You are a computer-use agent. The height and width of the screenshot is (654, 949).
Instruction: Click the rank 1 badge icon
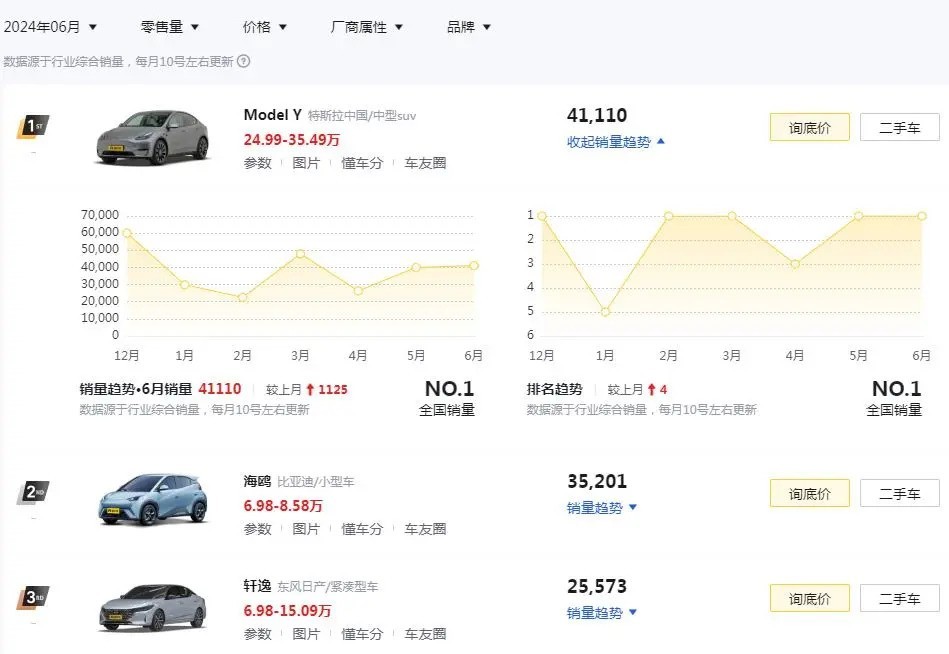click(x=32, y=126)
